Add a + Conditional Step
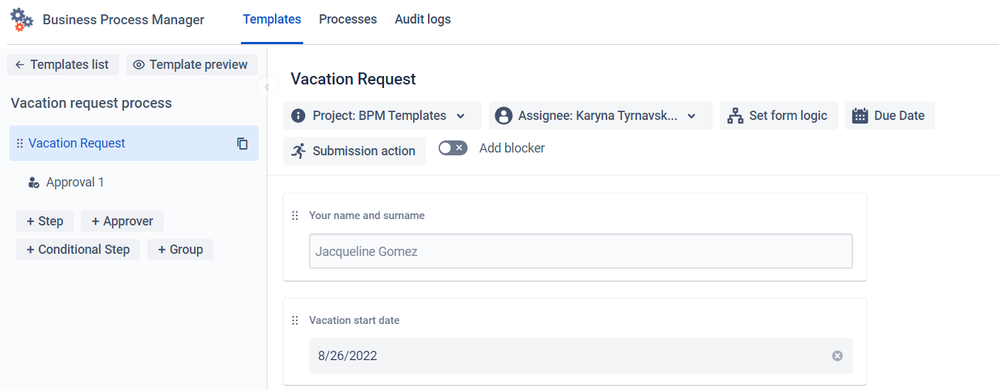This screenshot has width=999, height=390. (x=78, y=249)
